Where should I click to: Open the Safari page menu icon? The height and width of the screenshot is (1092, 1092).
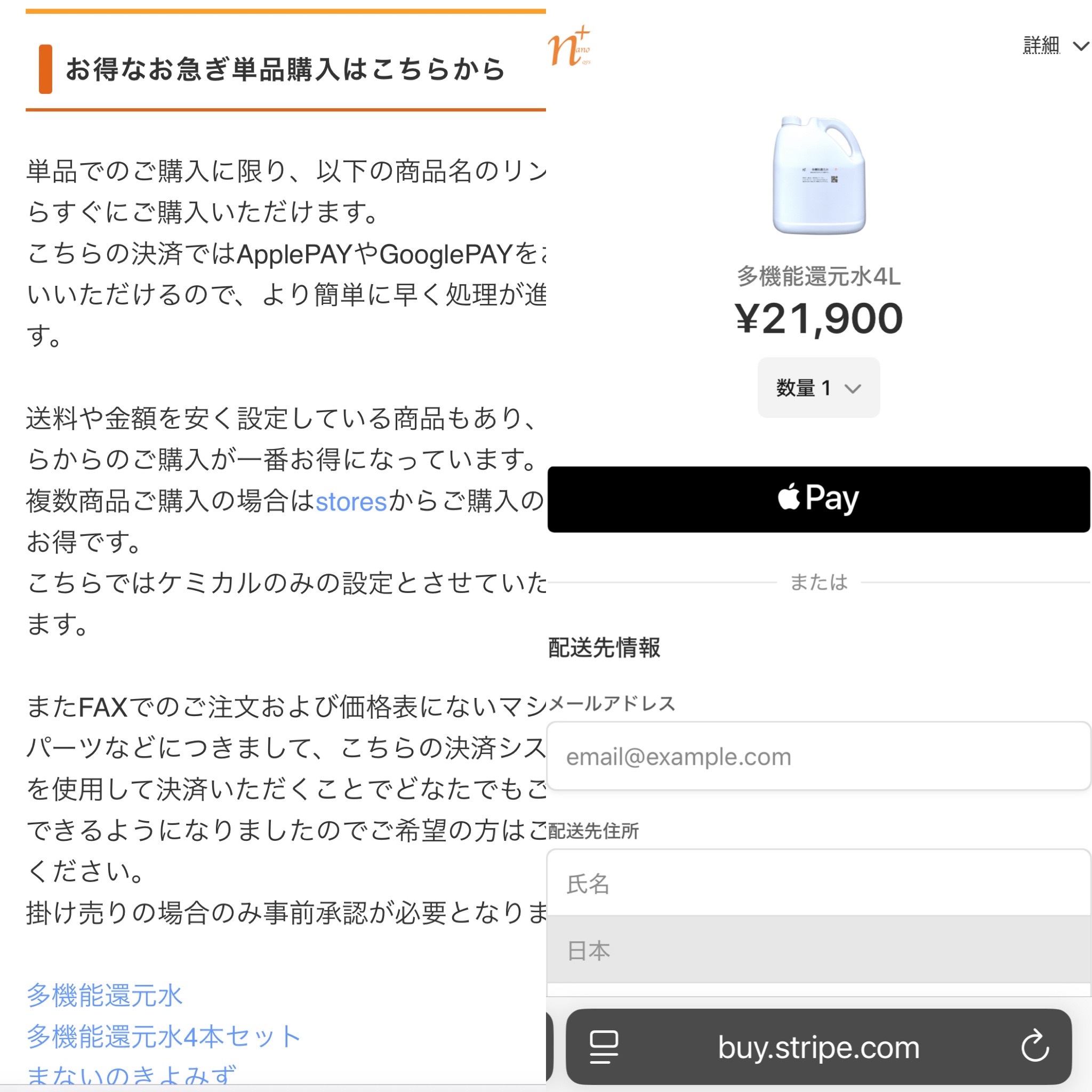click(x=604, y=1047)
